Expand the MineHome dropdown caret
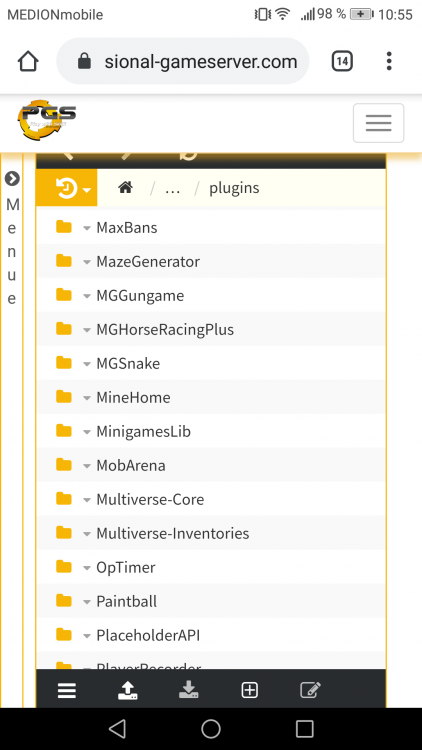This screenshot has width=422, height=750. pyautogui.click(x=87, y=398)
